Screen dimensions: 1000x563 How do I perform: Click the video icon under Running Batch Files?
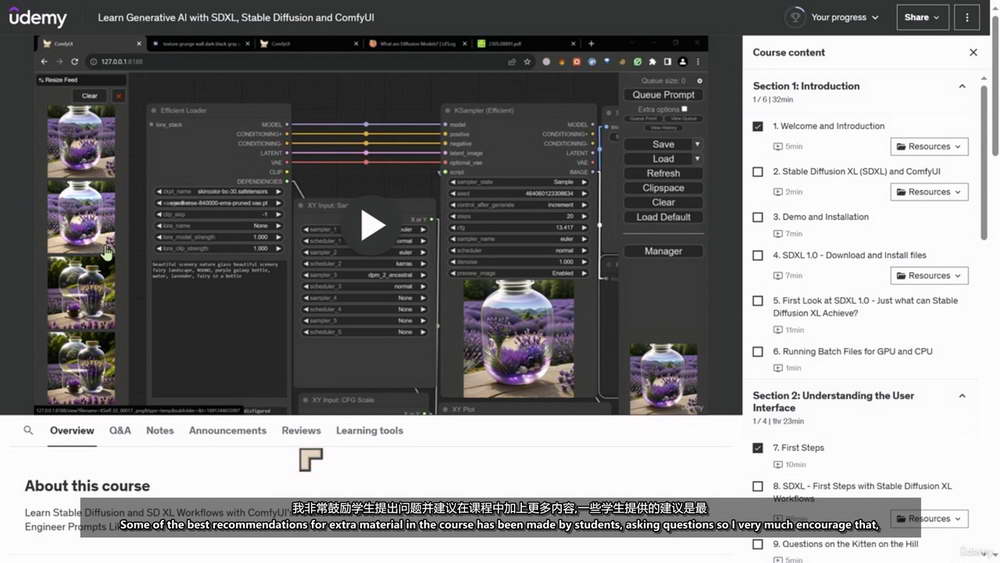coord(777,368)
